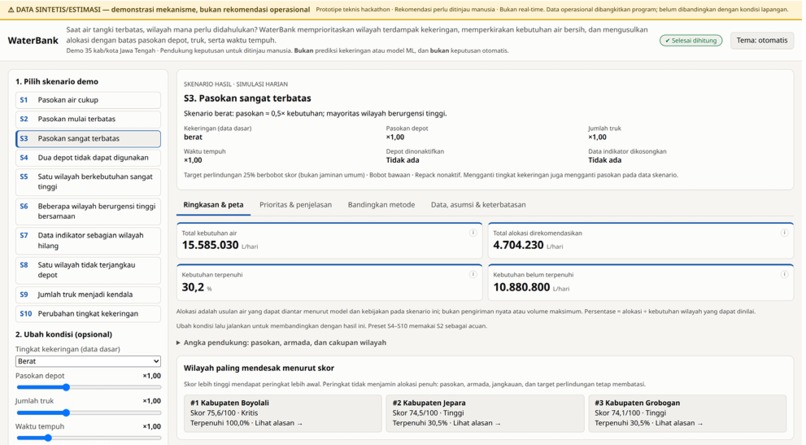Adjust the Waktu tempuh slider
This screenshot has height=445, width=806.
coord(88,438)
